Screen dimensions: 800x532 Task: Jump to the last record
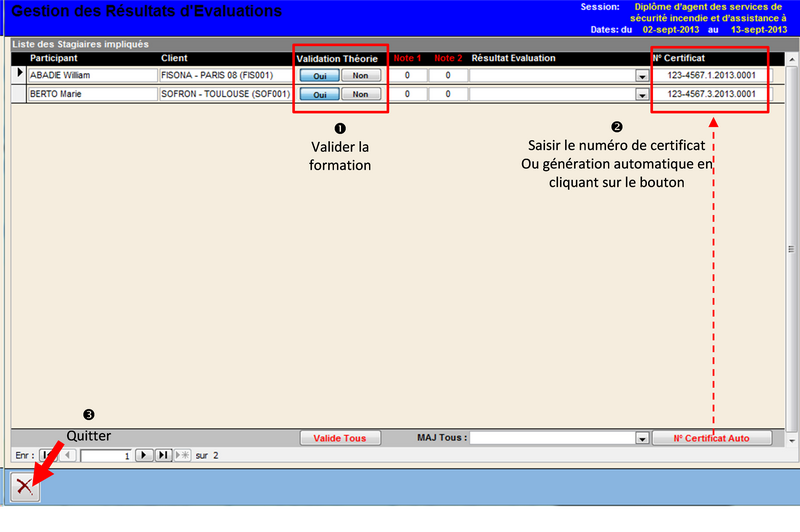pyautogui.click(x=164, y=455)
